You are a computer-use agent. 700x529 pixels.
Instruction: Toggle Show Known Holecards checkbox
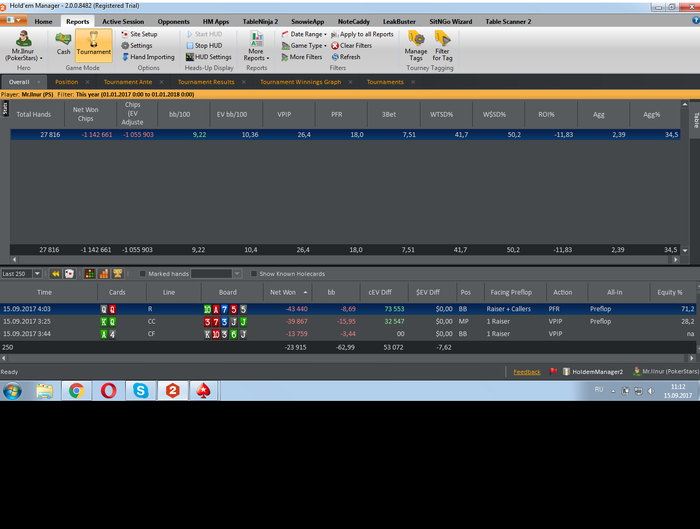254,274
